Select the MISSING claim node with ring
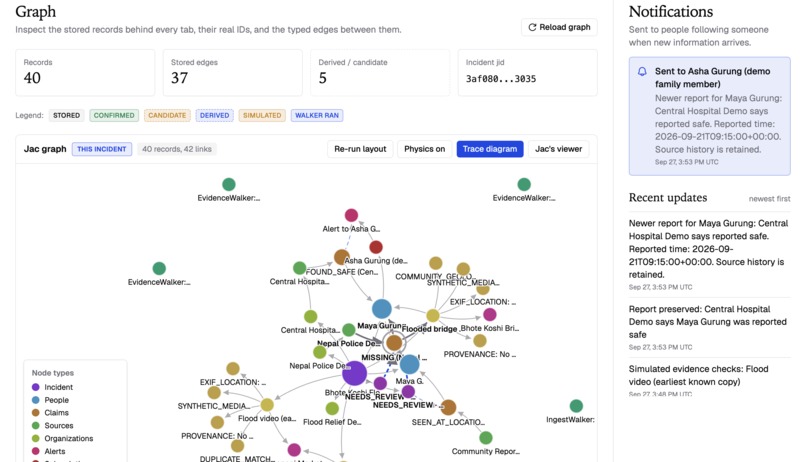This screenshot has height=462, width=806. click(x=394, y=342)
